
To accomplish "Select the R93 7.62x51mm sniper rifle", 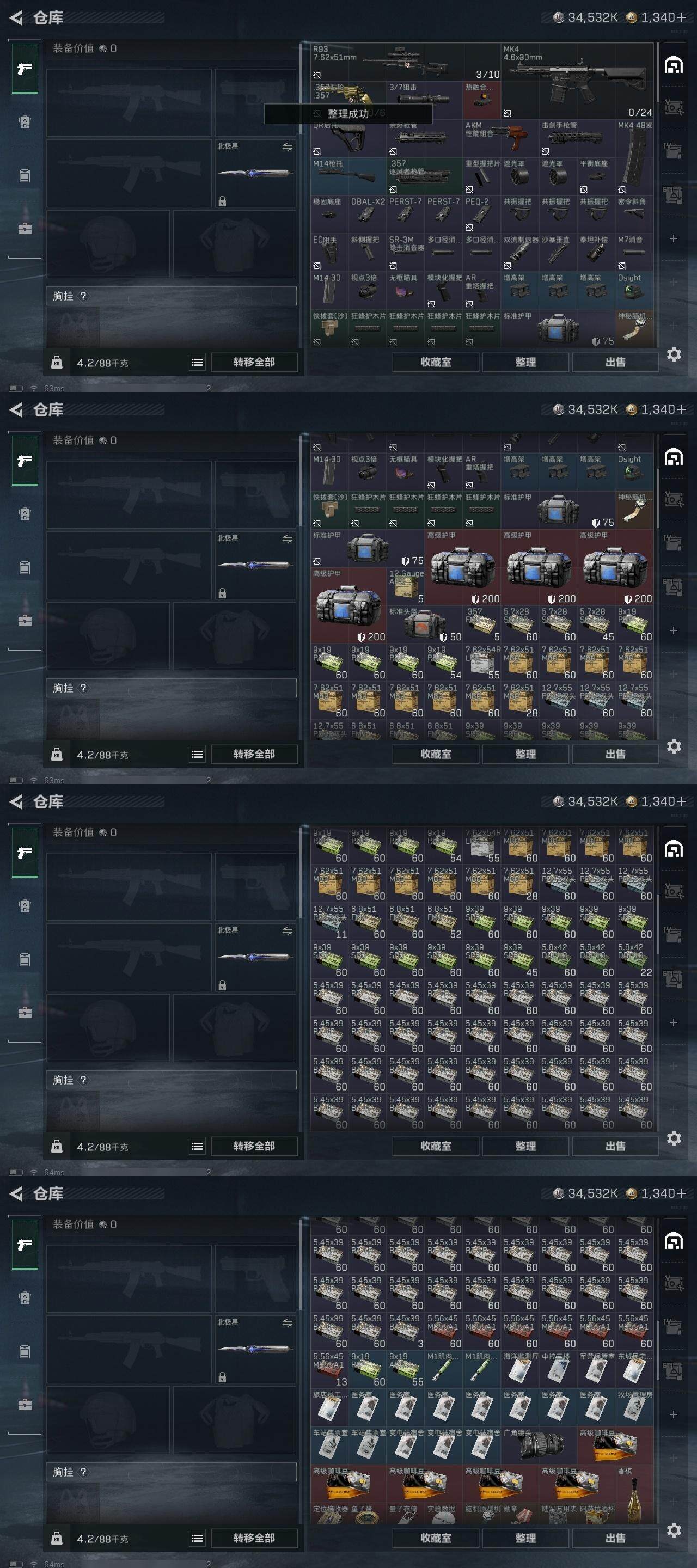I will pyautogui.click(x=406, y=62).
